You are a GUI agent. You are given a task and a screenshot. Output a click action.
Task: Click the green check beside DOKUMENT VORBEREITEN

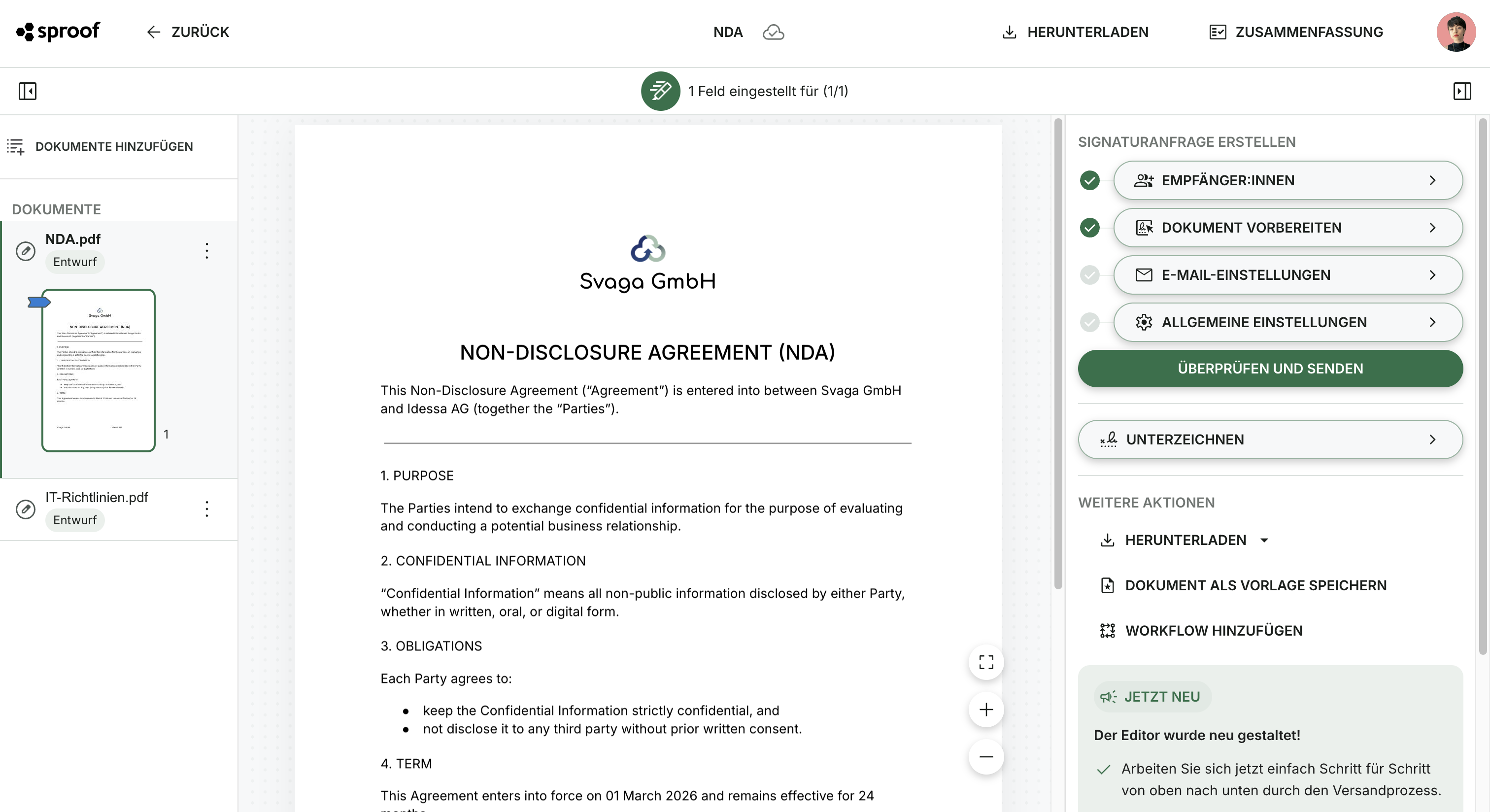[x=1090, y=228]
